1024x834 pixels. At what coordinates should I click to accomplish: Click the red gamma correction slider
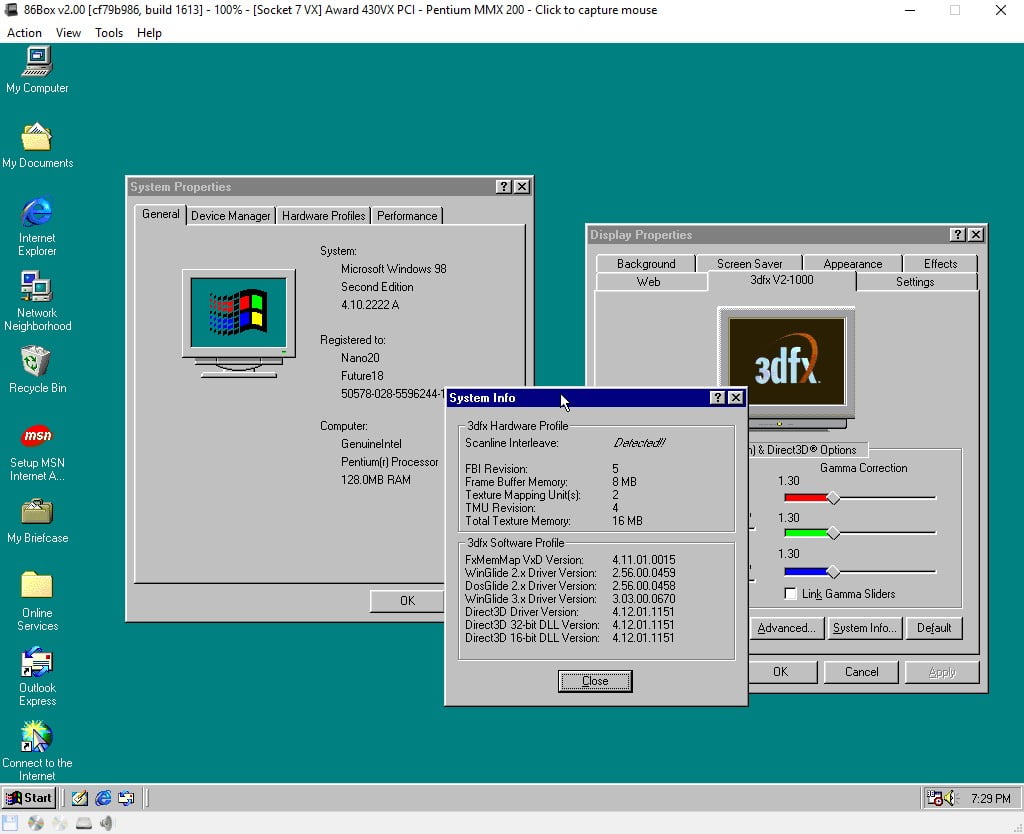point(833,498)
